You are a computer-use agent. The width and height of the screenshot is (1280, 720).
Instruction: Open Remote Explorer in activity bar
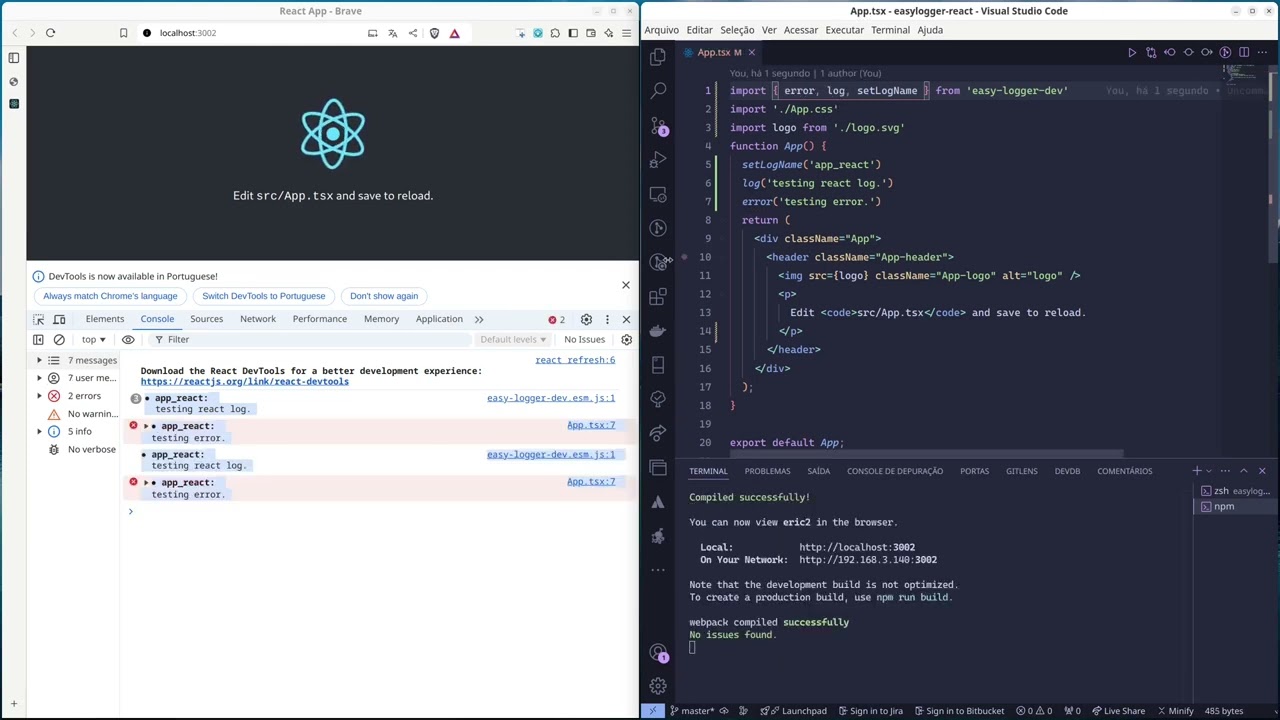click(658, 194)
